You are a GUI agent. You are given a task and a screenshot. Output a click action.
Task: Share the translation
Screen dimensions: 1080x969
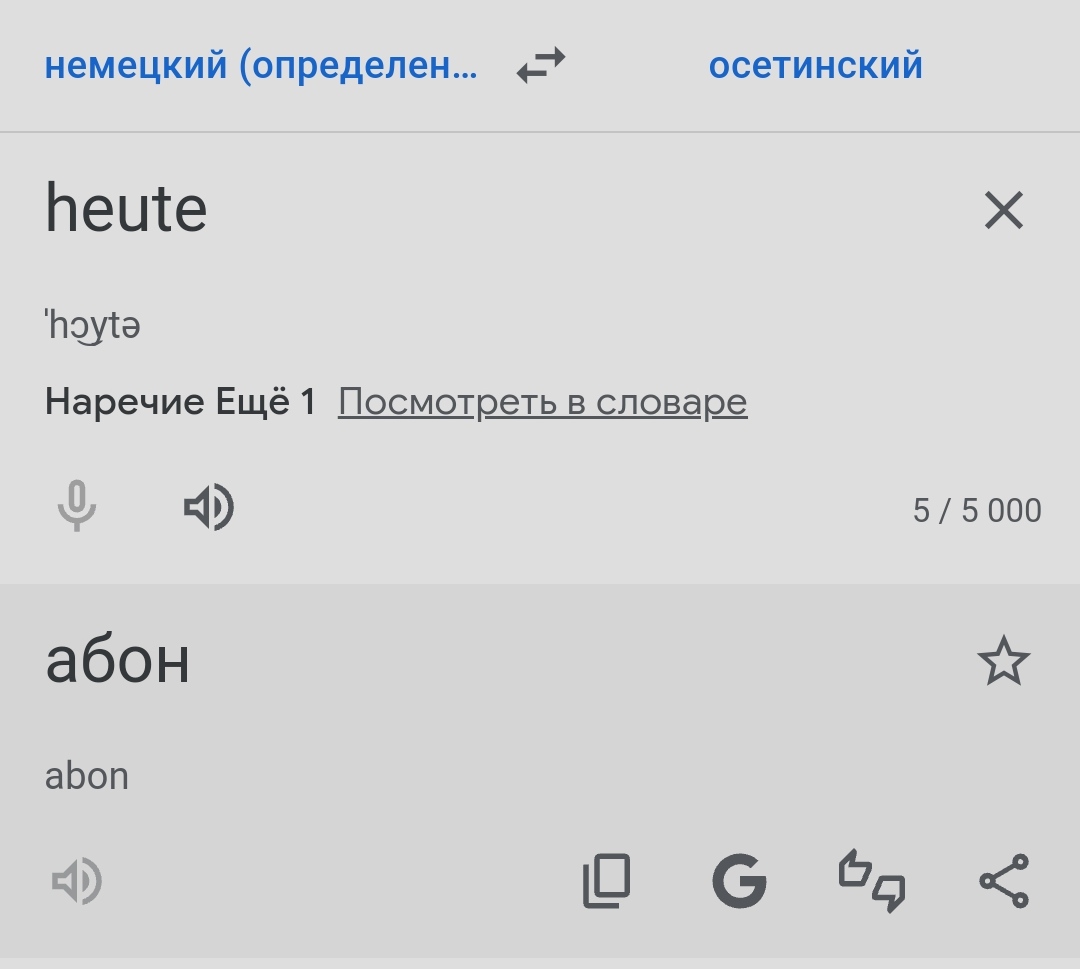pos(1004,881)
